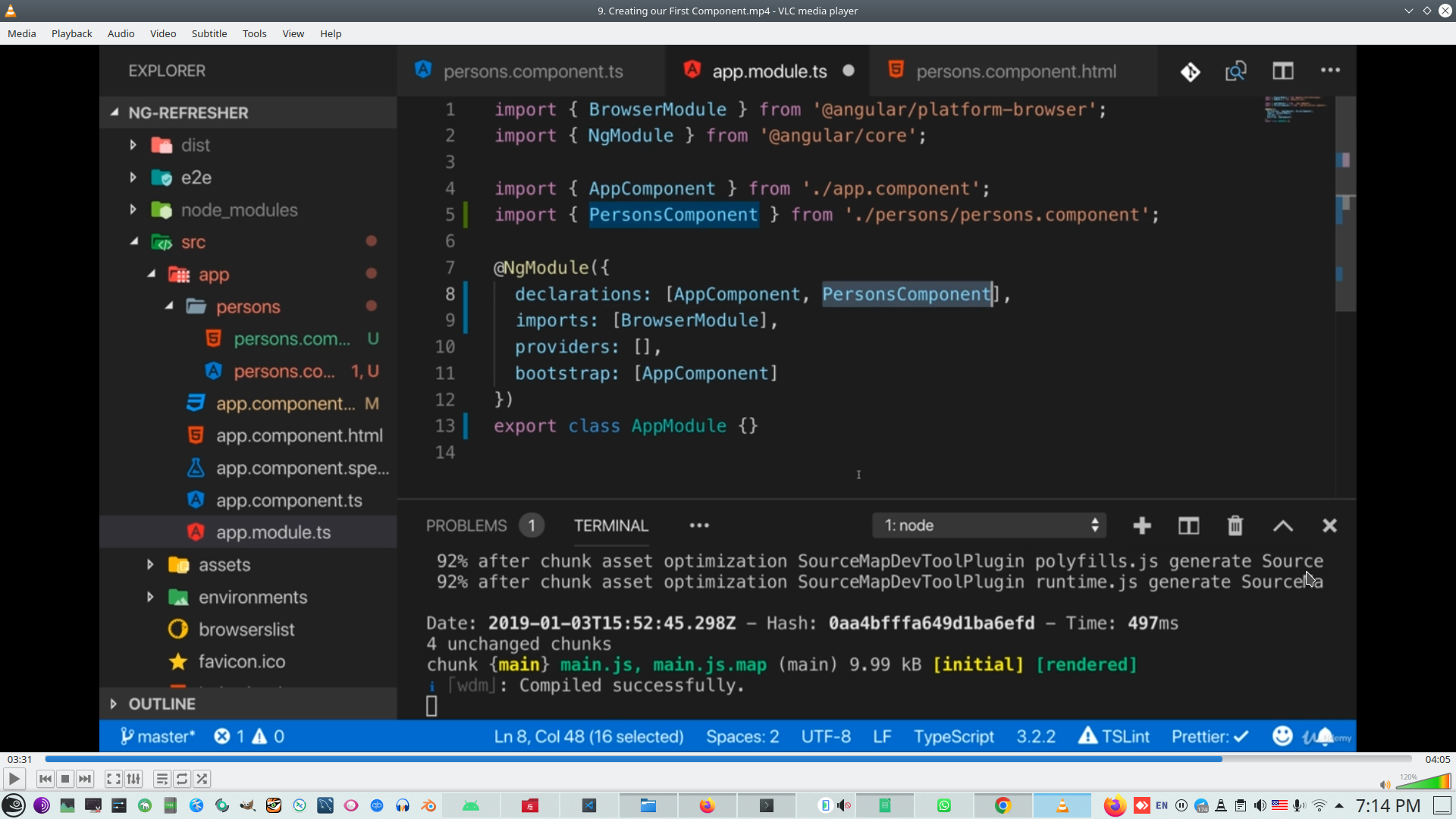This screenshot has width=1456, height=819.
Task: Click the volume slider bar
Action: coord(1424,783)
